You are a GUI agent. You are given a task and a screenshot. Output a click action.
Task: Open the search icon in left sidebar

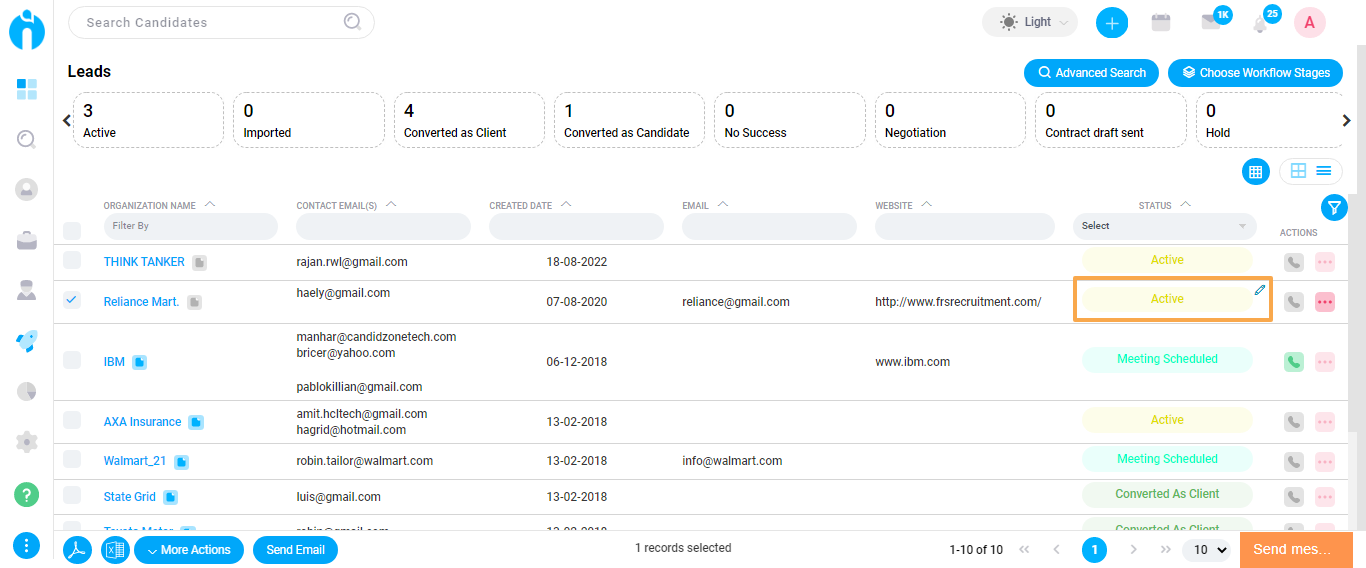tap(27, 139)
